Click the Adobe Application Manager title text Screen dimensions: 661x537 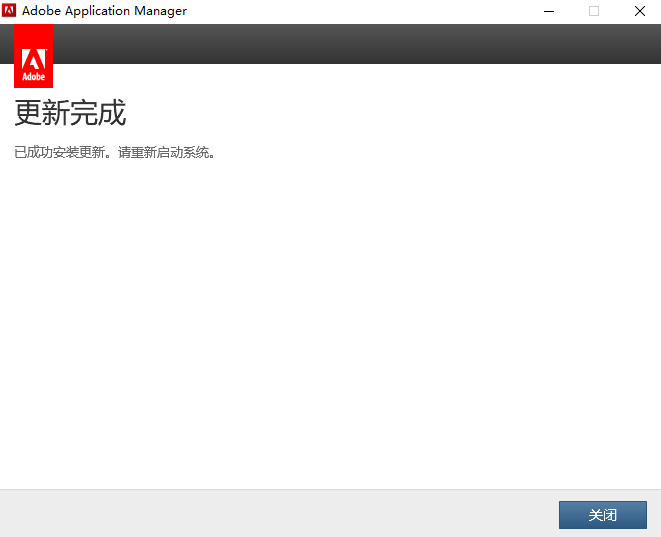click(x=104, y=11)
